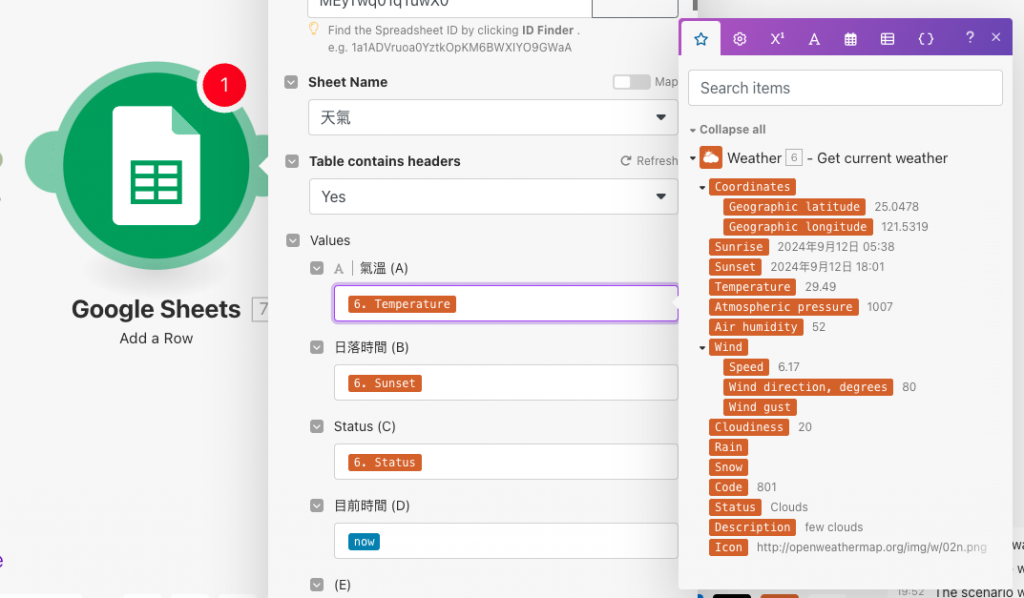The width and height of the screenshot is (1024, 598).
Task: Open the starred favorites tab
Action: (x=701, y=39)
